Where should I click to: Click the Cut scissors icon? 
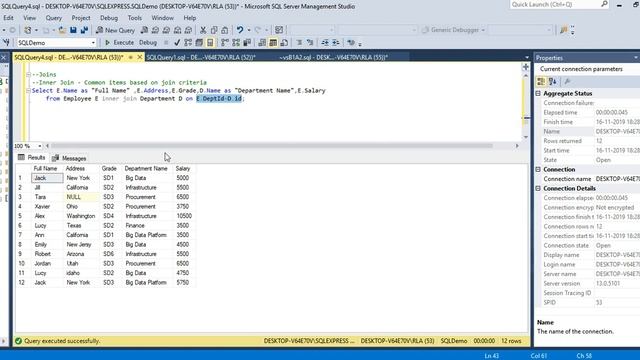point(203,30)
